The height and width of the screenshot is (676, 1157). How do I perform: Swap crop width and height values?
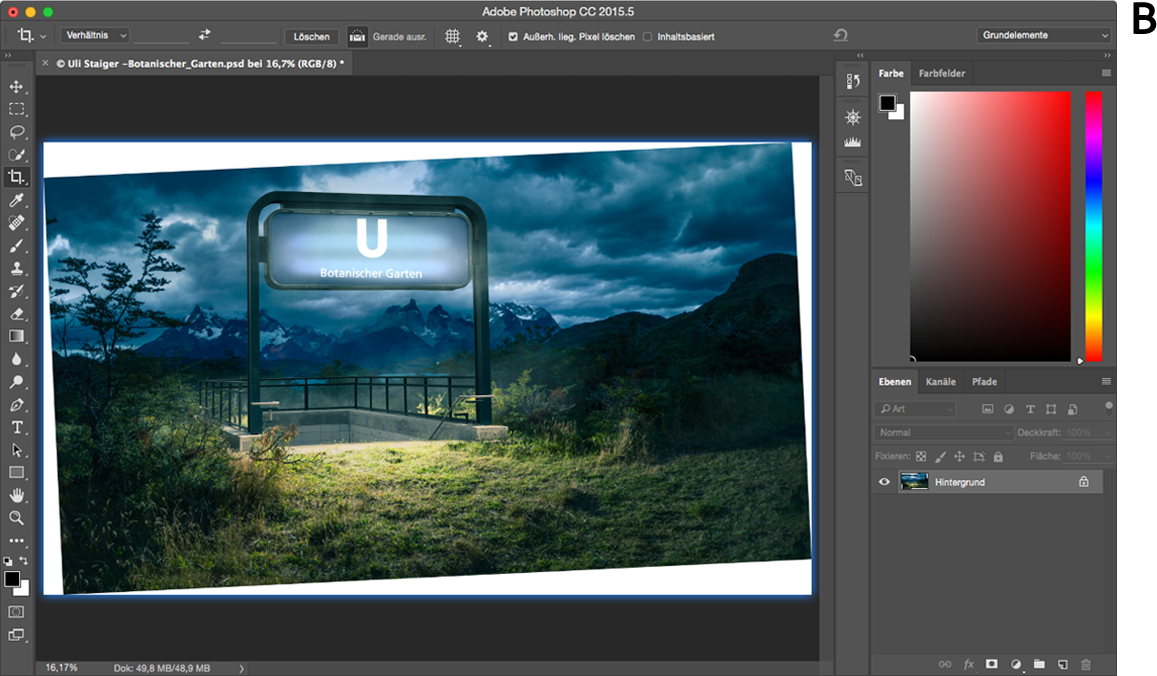(x=204, y=35)
